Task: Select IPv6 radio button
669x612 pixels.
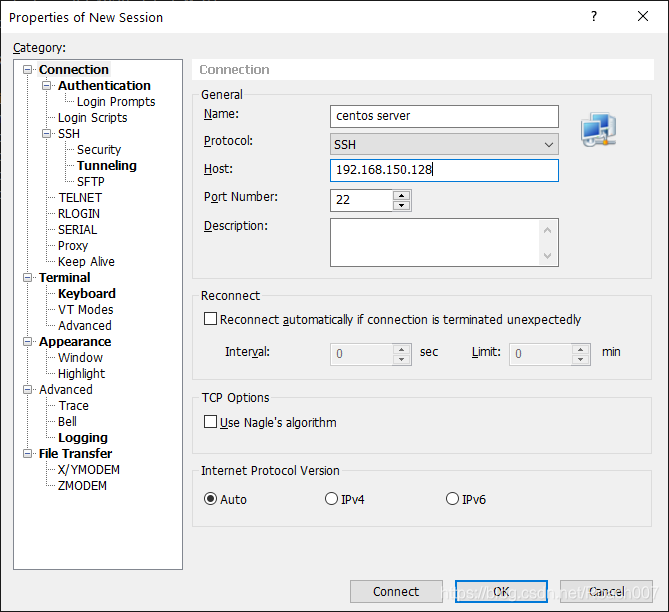Action: point(452,498)
